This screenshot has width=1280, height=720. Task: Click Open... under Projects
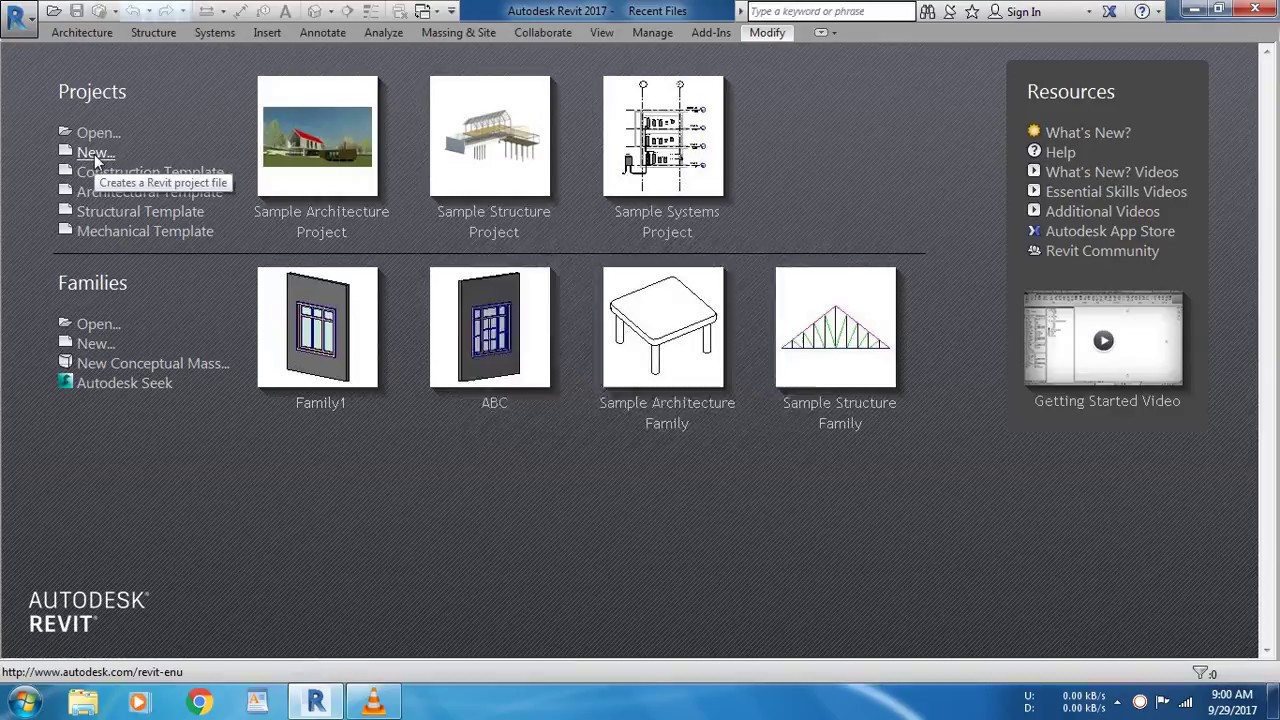point(98,132)
